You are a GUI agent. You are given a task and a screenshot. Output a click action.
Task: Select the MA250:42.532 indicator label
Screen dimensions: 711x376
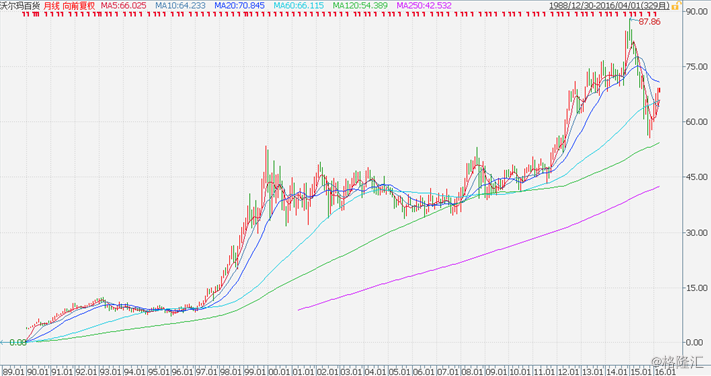(x=424, y=6)
